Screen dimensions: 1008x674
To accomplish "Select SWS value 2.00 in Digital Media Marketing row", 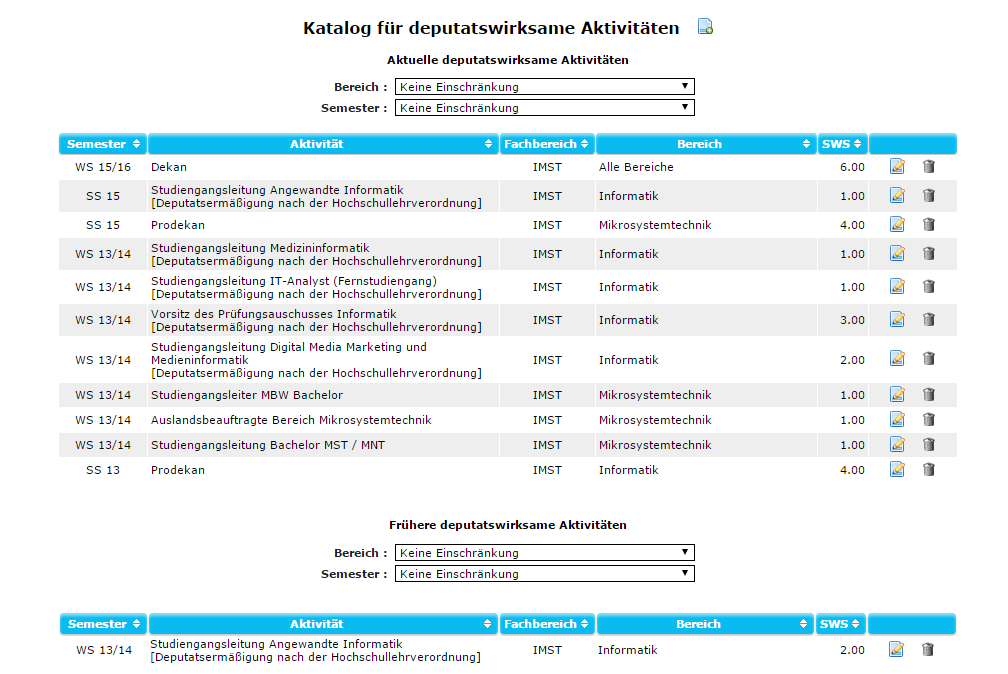I will tap(852, 360).
